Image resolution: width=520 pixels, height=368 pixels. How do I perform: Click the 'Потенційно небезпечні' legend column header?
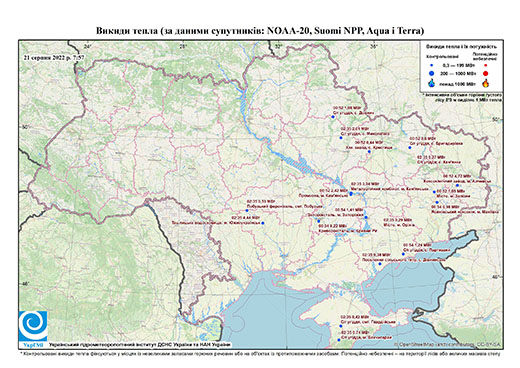coord(485,56)
